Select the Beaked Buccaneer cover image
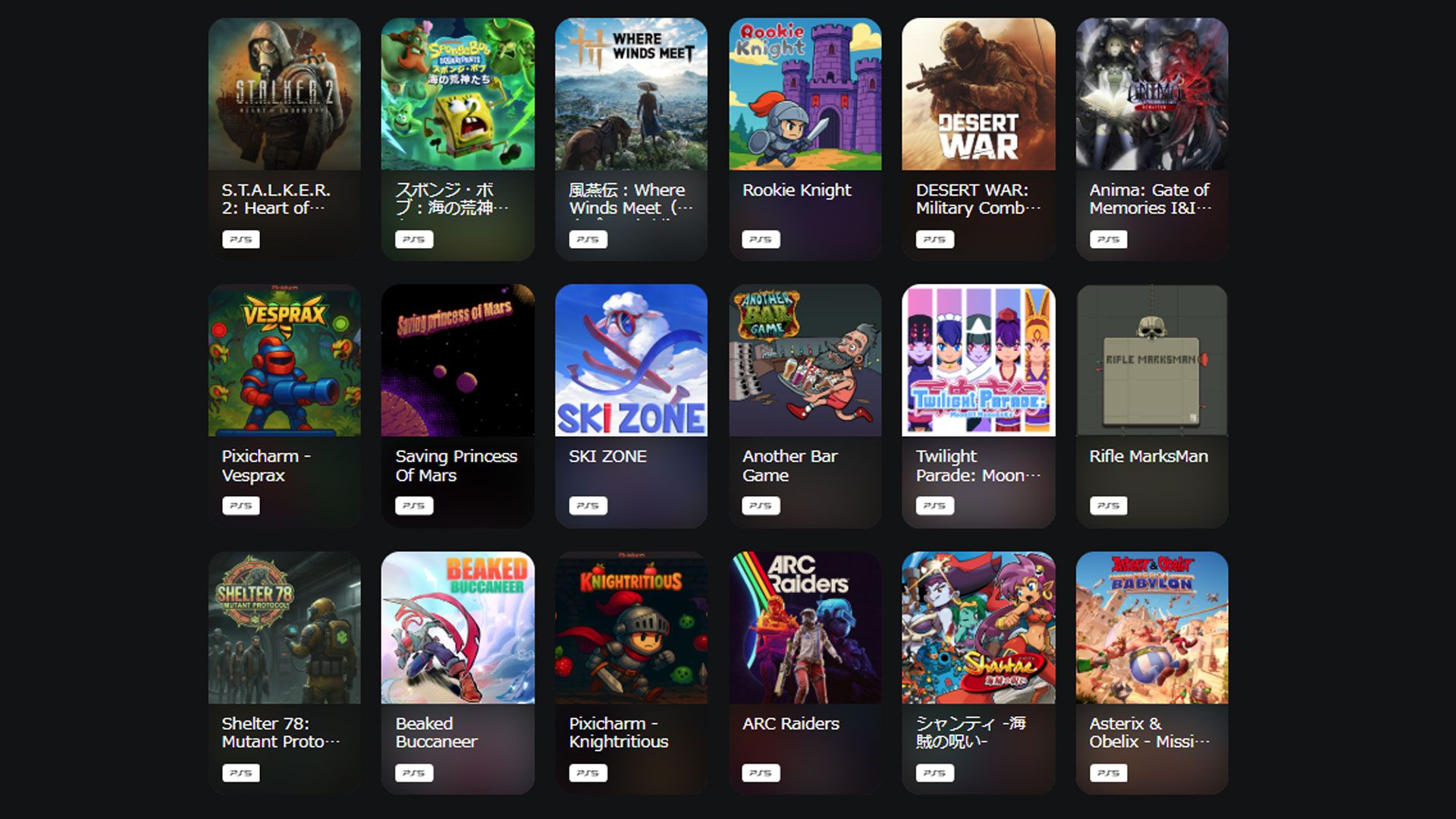The width and height of the screenshot is (1456, 819). point(457,627)
